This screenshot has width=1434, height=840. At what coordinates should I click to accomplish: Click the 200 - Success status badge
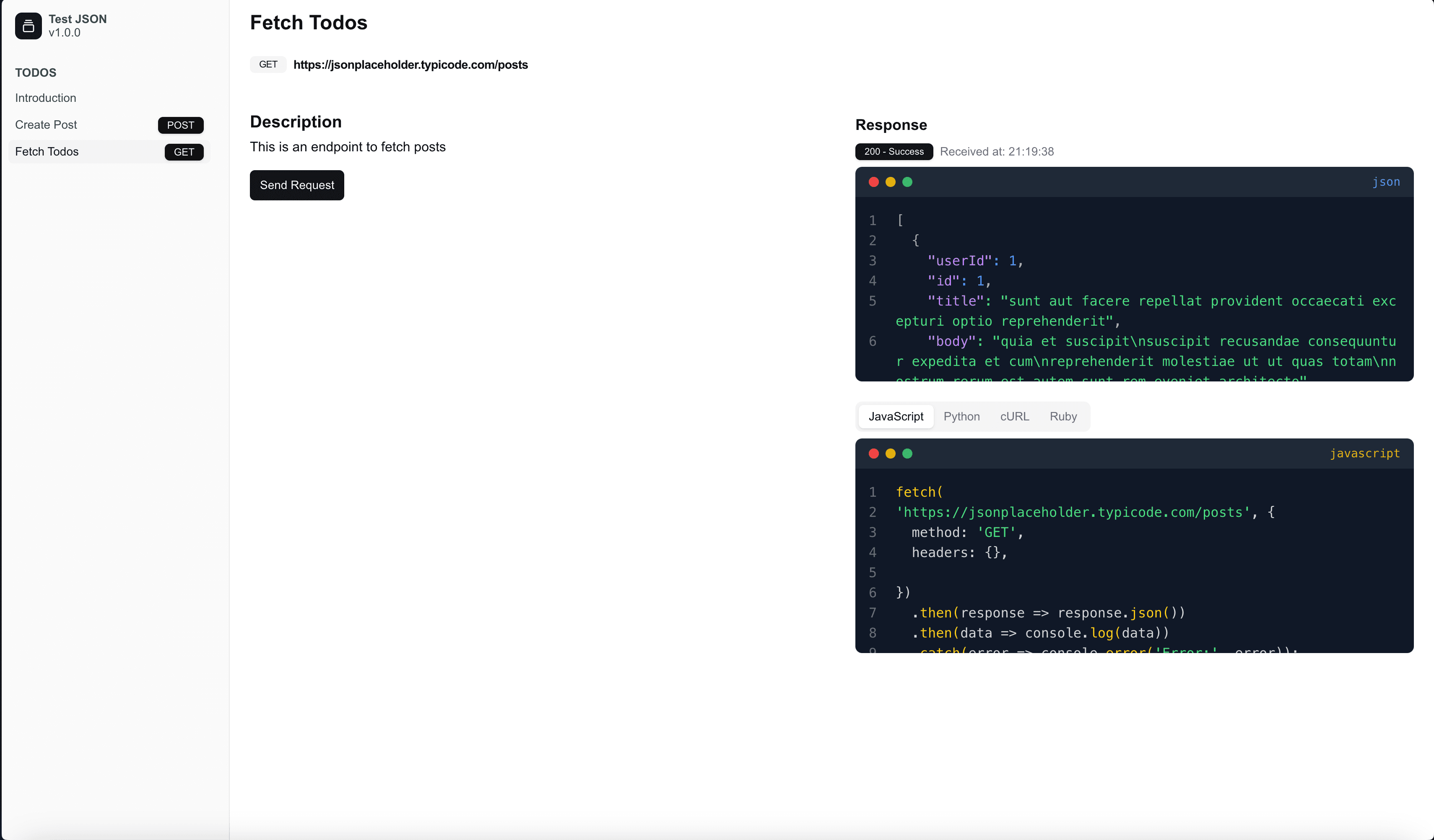pyautogui.click(x=894, y=151)
